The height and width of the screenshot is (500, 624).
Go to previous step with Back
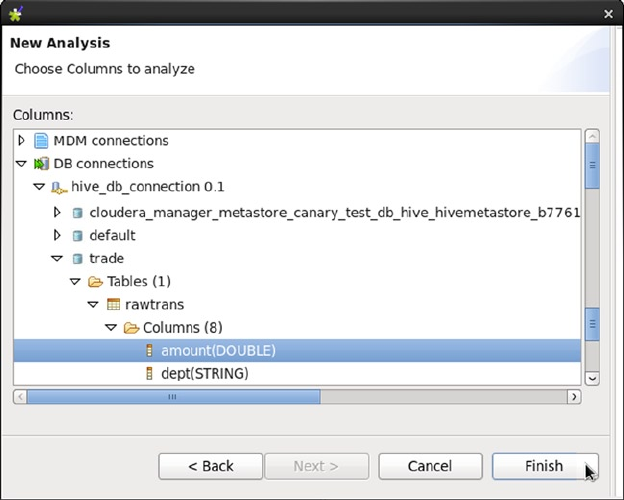pos(210,466)
